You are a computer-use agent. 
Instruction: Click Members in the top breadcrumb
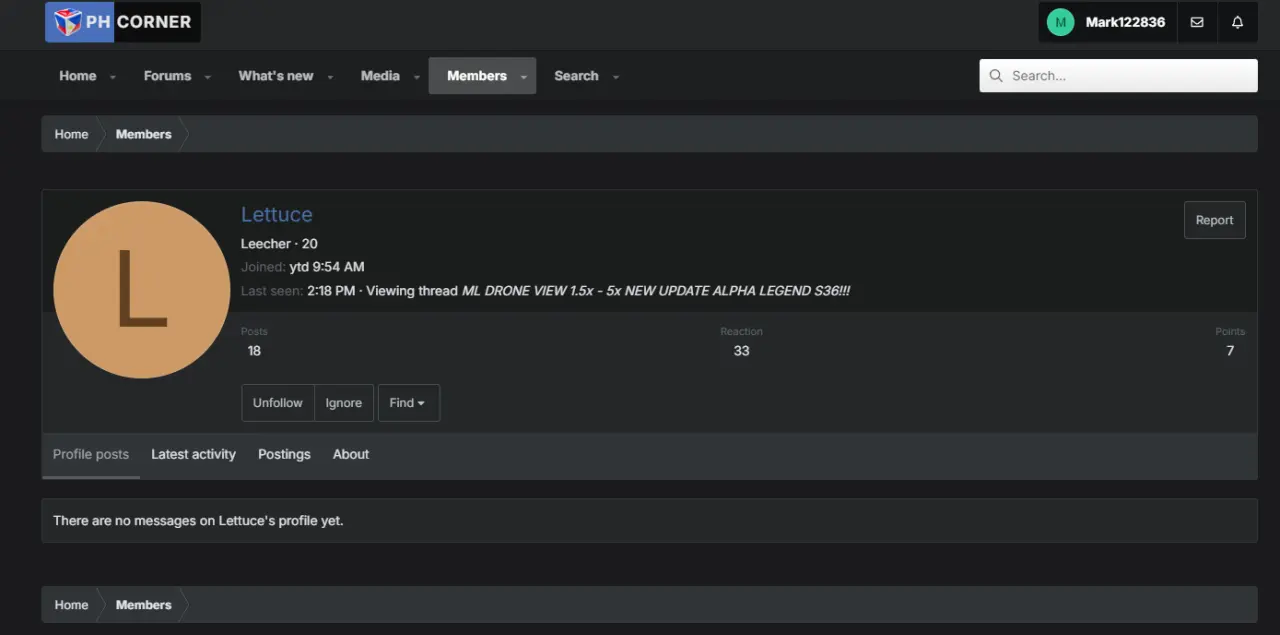[x=143, y=134]
